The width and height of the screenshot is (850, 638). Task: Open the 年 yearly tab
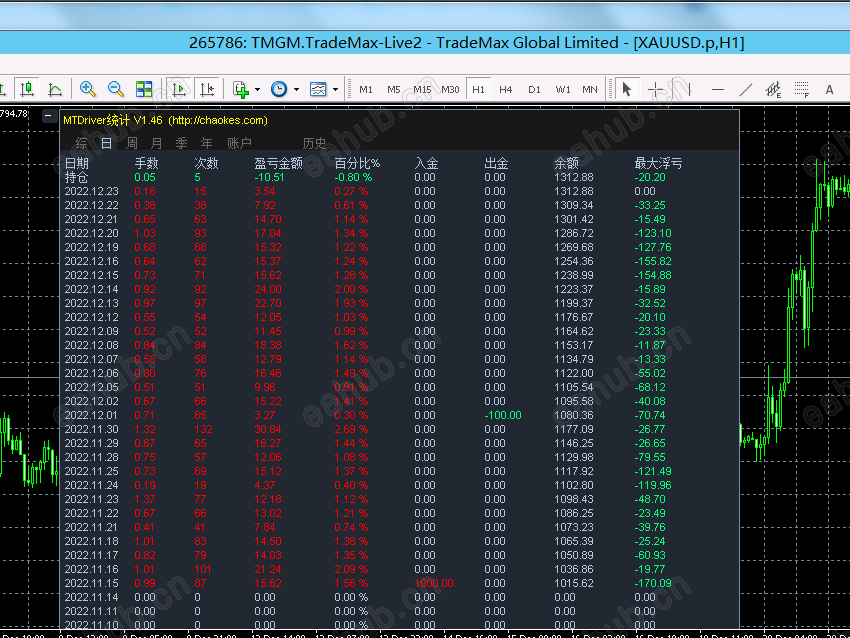[x=207, y=143]
